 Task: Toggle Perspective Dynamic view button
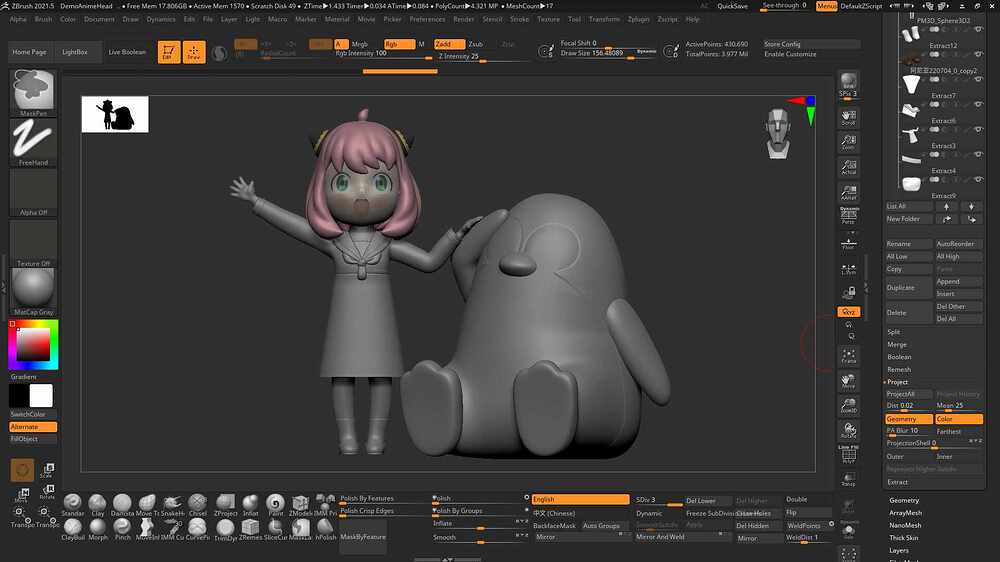[848, 216]
